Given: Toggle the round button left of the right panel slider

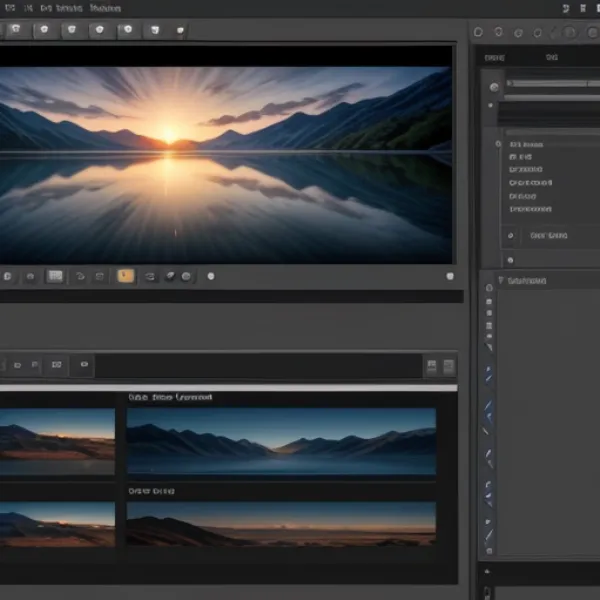Looking at the screenshot, I should [493, 87].
